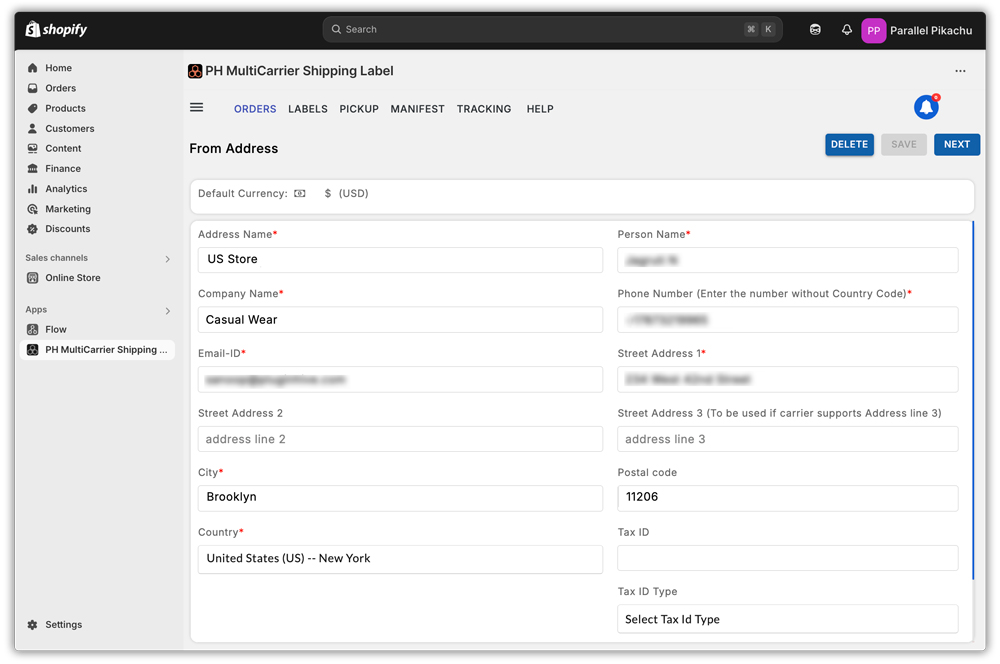Click the Email-ID field
Image resolution: width=1000 pixels, height=664 pixels.
click(400, 380)
